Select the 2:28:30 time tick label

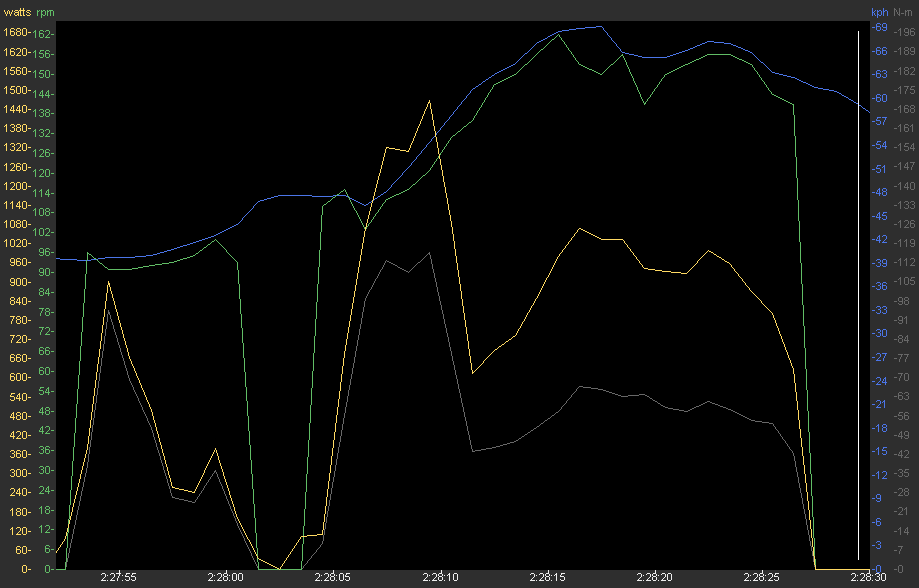(867, 578)
